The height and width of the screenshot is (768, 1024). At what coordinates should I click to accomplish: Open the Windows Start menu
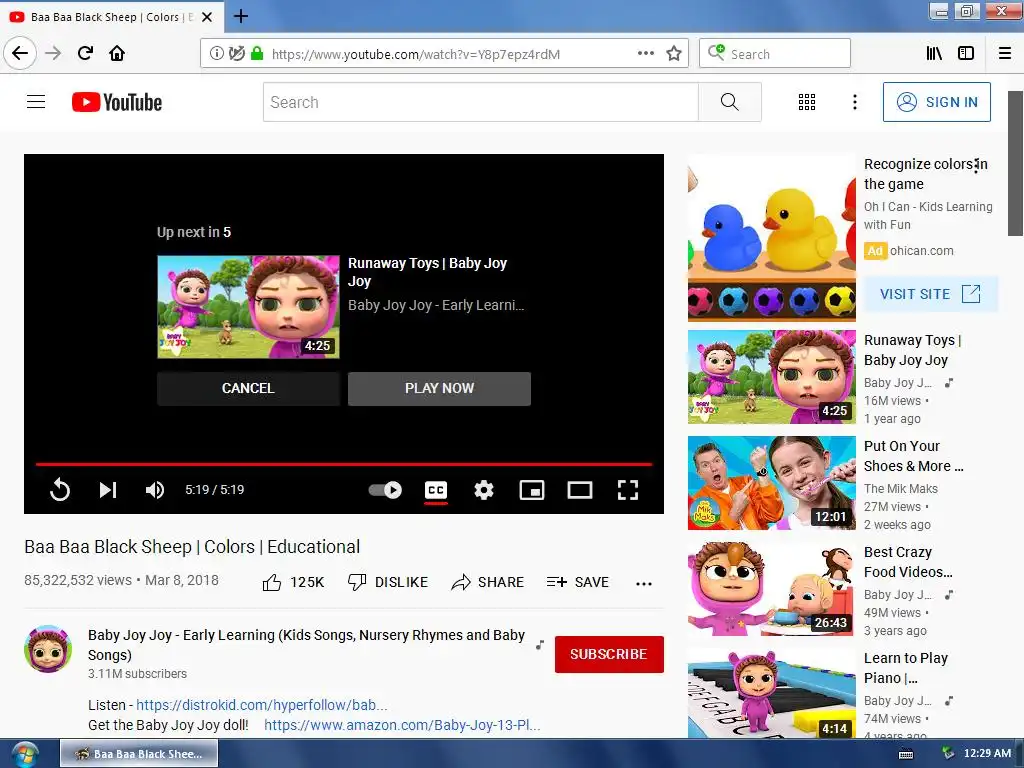[x=25, y=754]
